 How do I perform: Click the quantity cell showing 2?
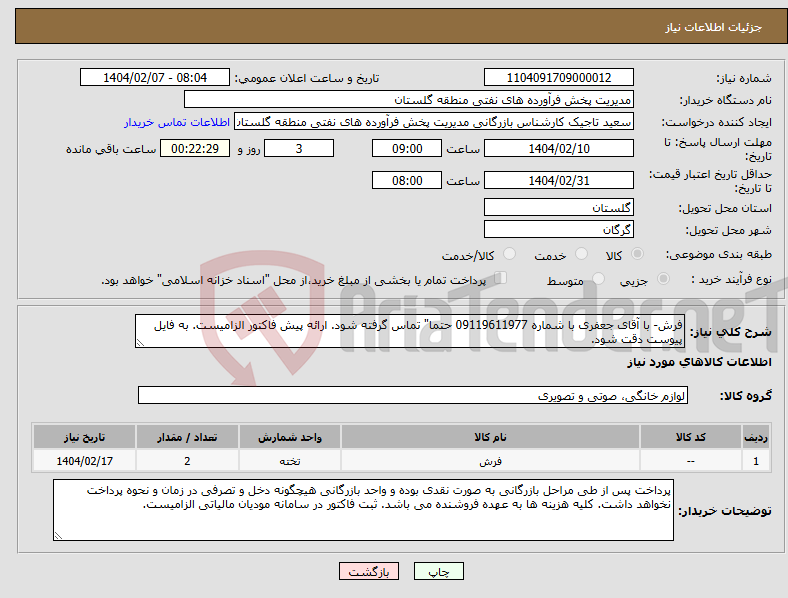(187, 461)
